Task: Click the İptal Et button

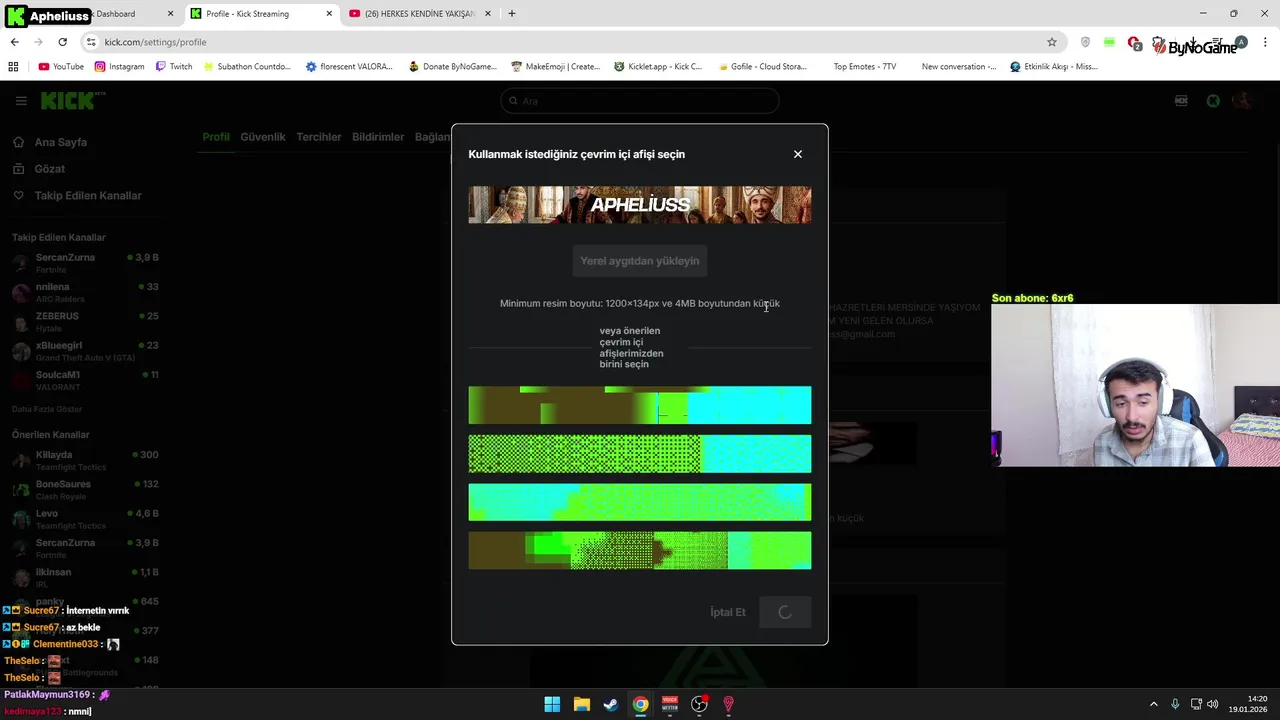Action: pyautogui.click(x=728, y=612)
